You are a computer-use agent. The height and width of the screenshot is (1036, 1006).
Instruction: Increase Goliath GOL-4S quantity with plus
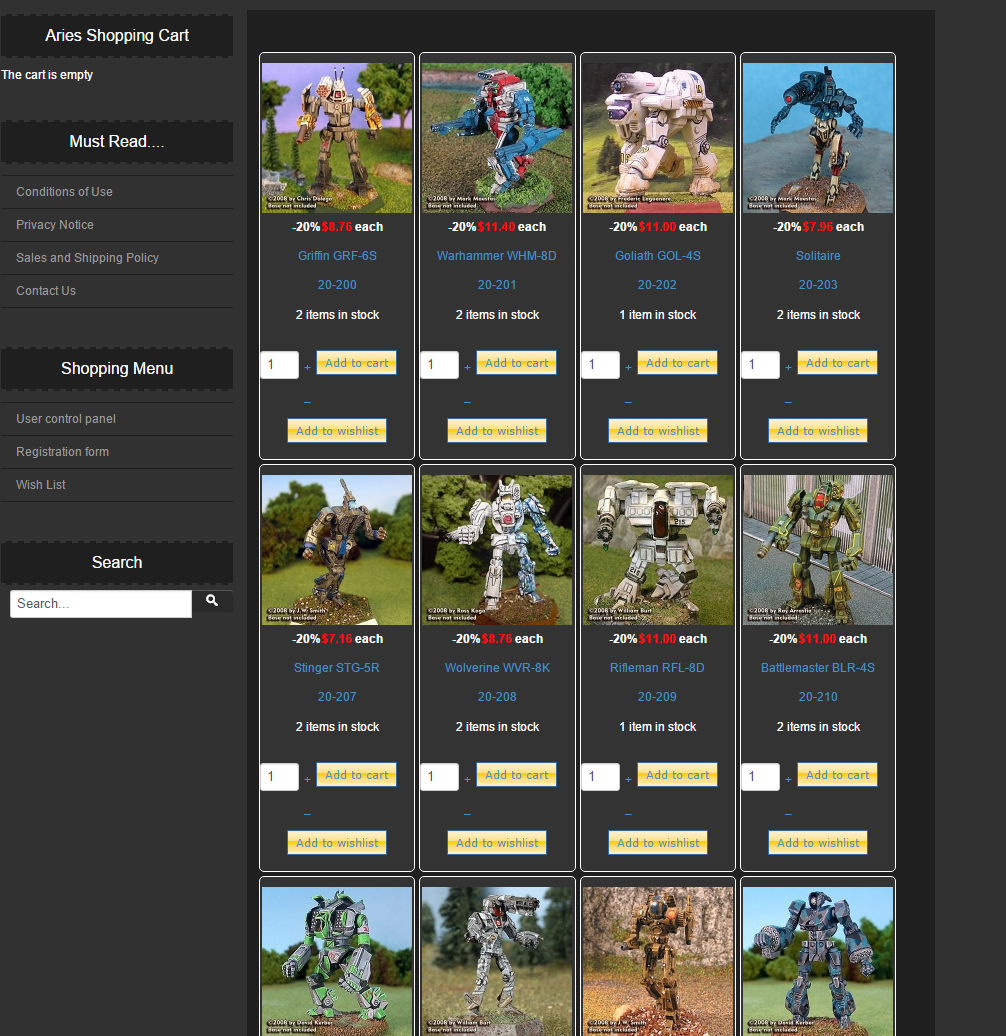coord(628,367)
